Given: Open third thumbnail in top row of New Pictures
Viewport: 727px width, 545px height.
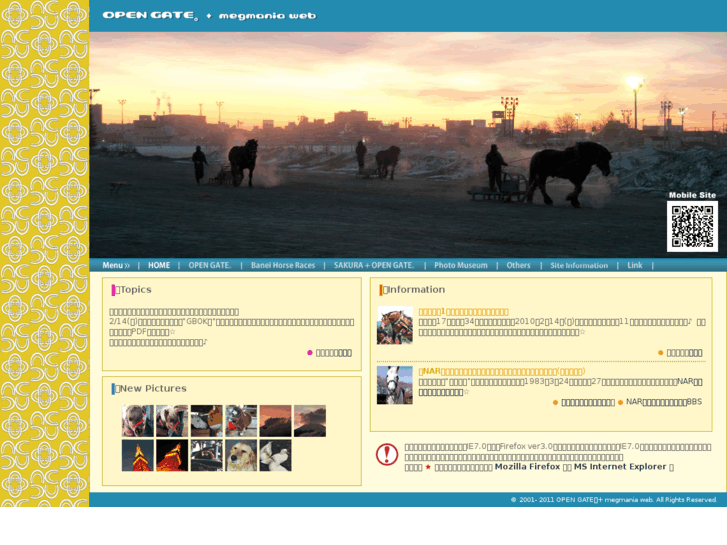Looking at the screenshot, I should pos(206,421).
